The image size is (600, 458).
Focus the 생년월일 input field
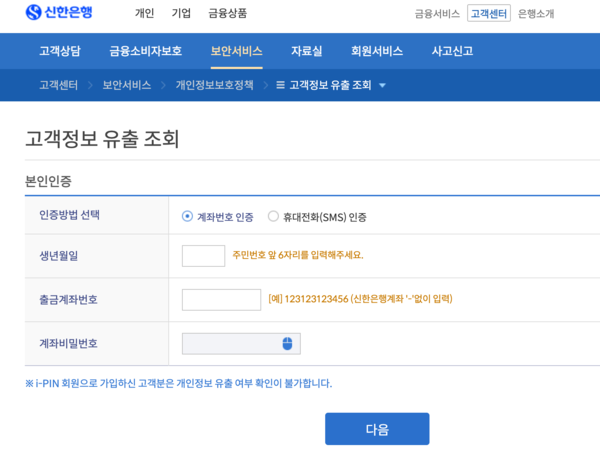(x=203, y=256)
